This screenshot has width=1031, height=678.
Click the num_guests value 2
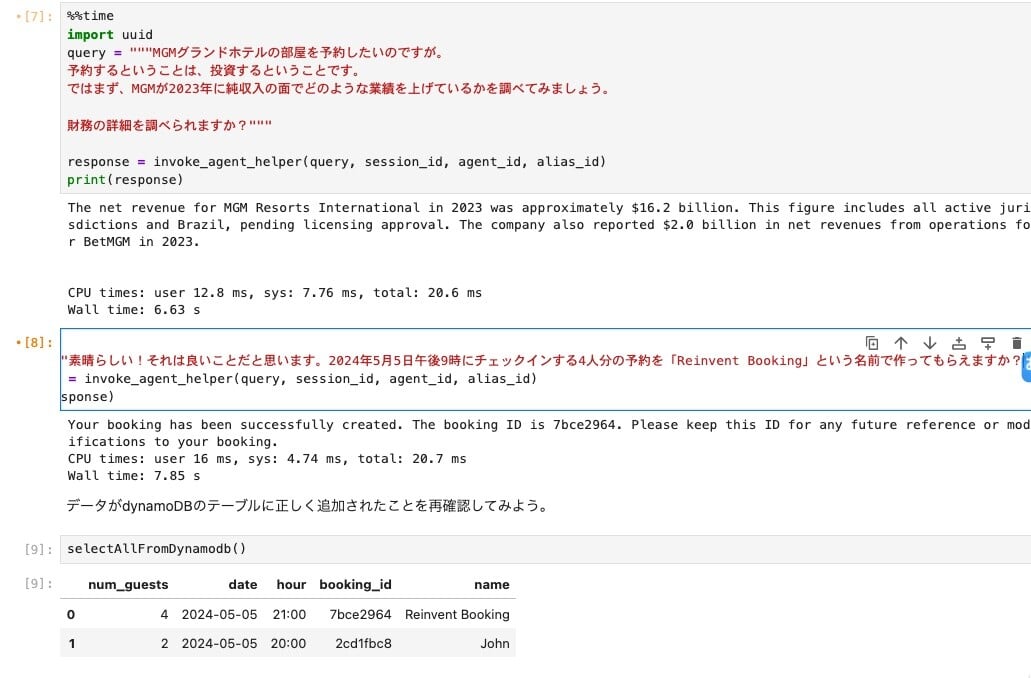click(164, 643)
